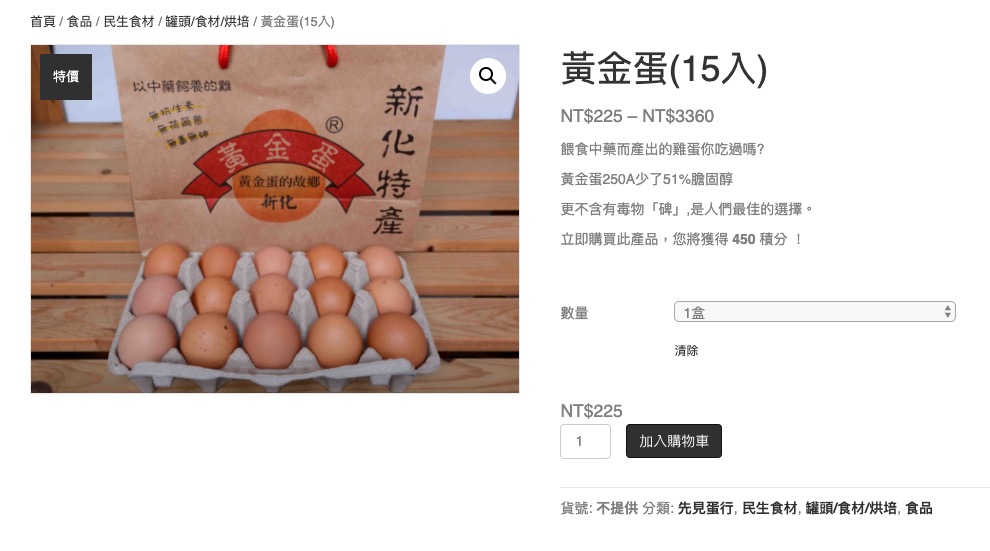Open 食品 breadcrumb link
This screenshot has width=990, height=551.
click(x=80, y=21)
